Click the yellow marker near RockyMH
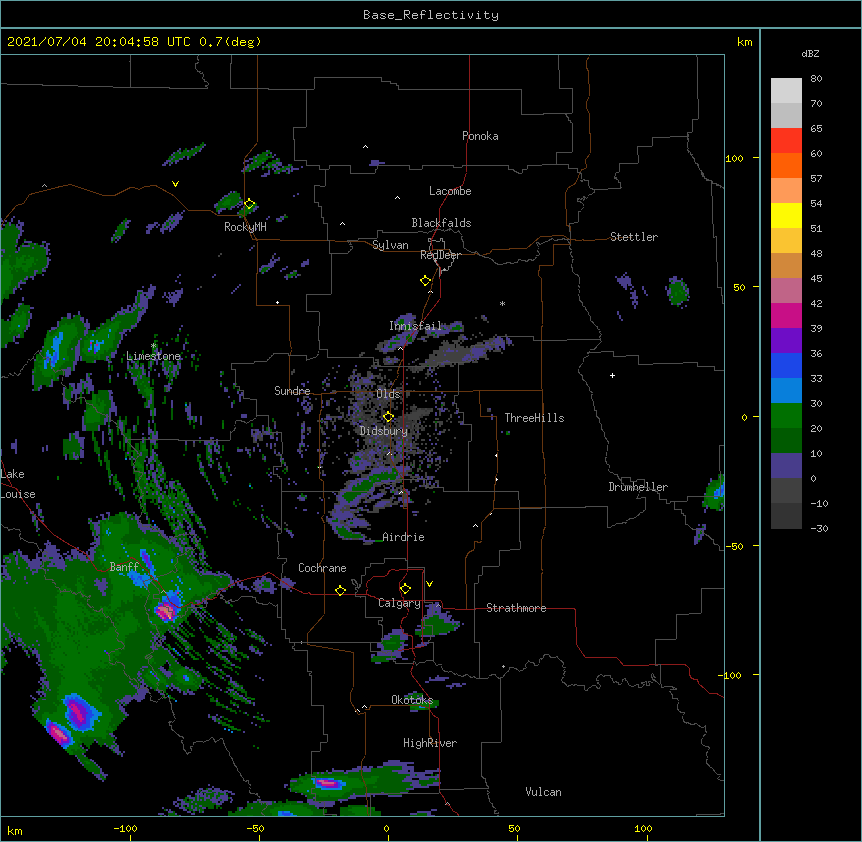862x842 pixels. [x=249, y=204]
